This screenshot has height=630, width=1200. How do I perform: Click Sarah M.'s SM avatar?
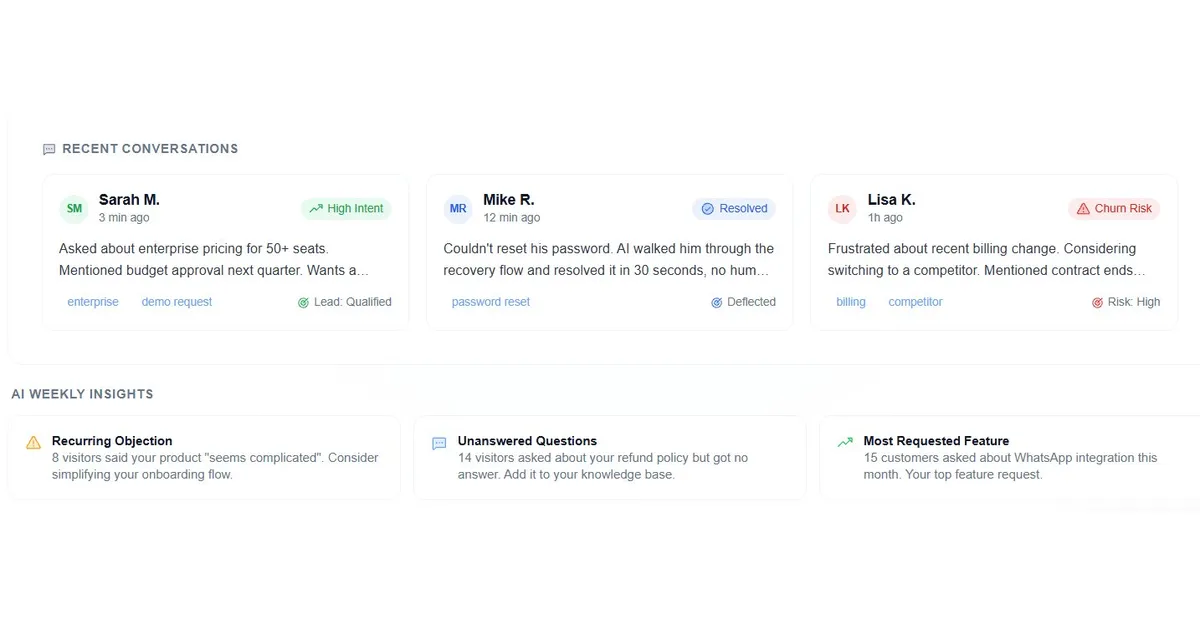[x=74, y=208]
